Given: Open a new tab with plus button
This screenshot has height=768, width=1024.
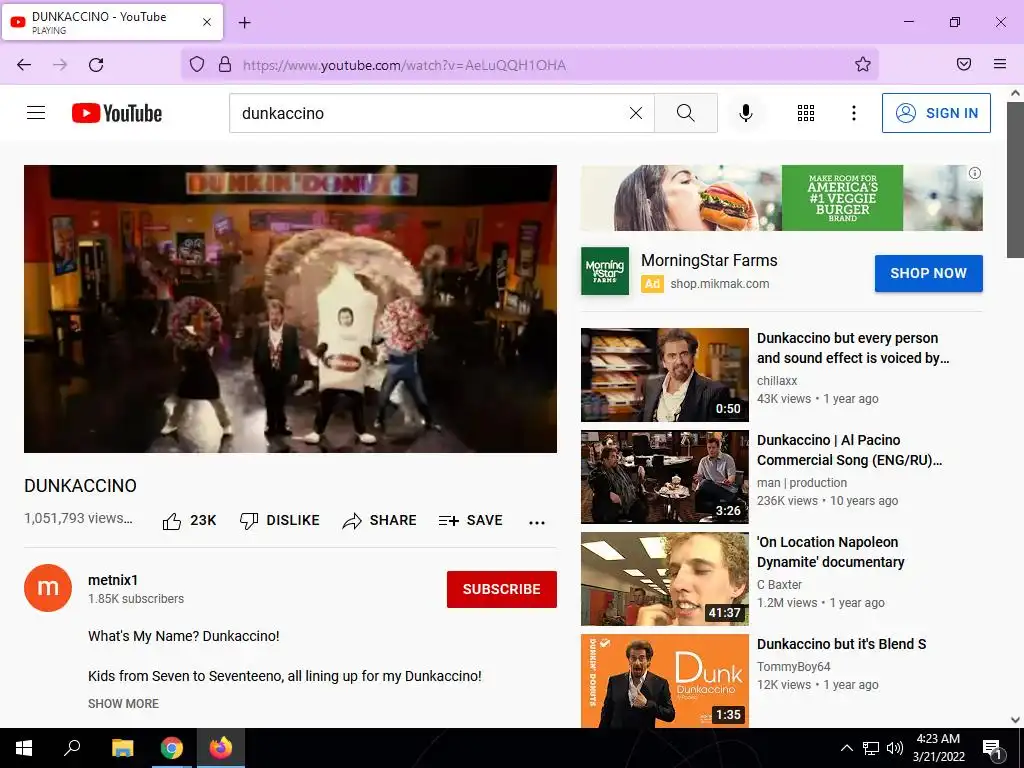Looking at the screenshot, I should [x=245, y=23].
